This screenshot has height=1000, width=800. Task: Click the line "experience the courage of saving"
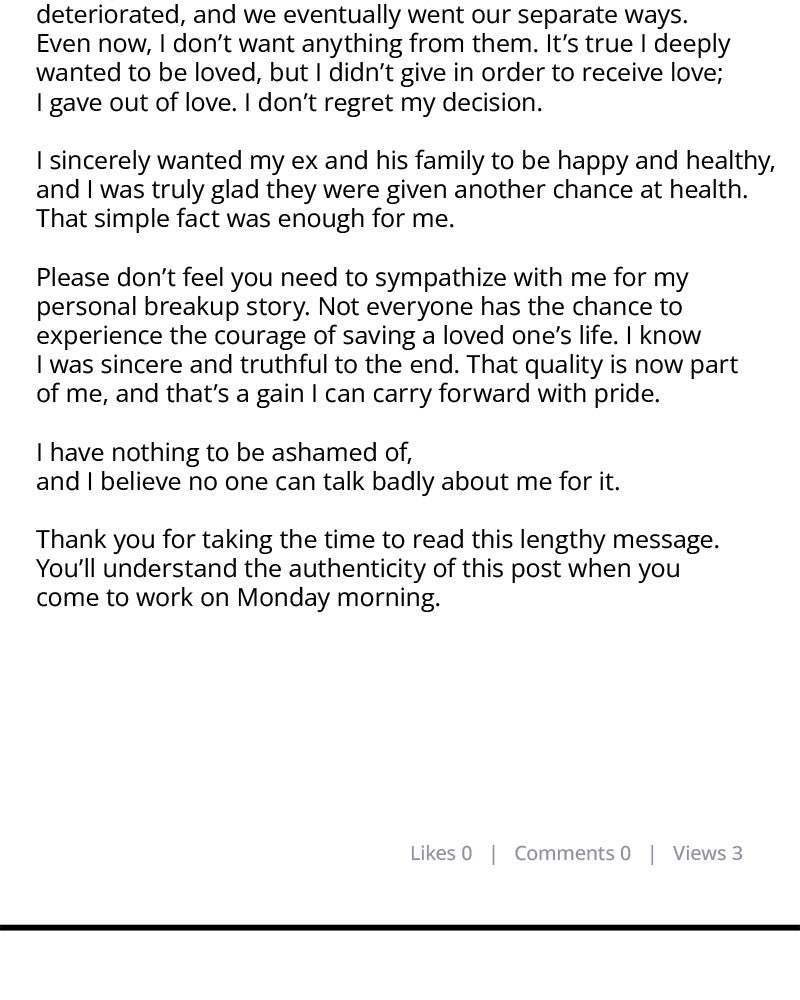coord(368,335)
